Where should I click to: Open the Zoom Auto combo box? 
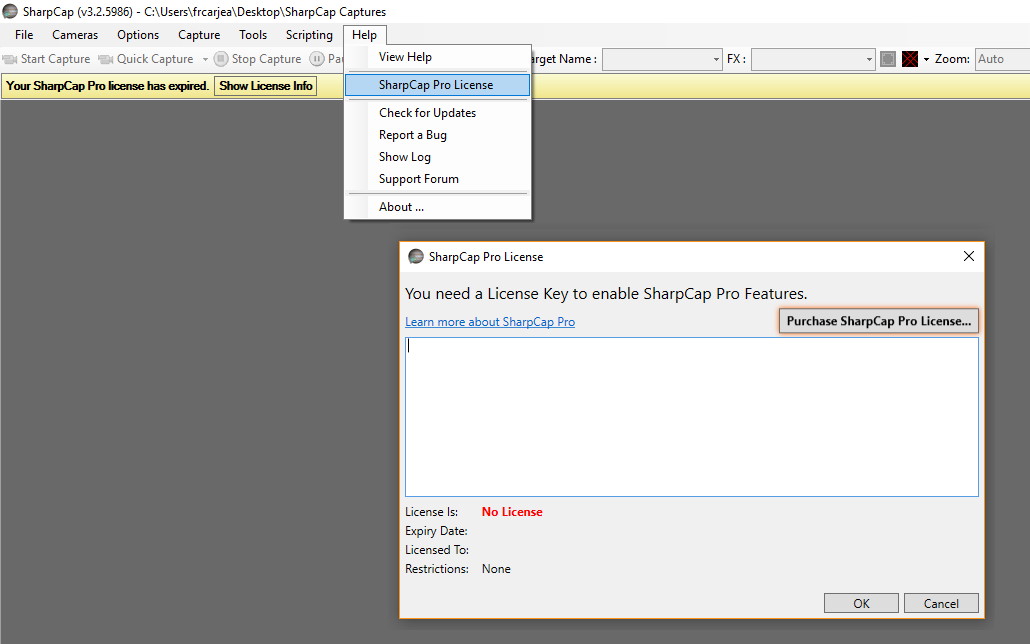click(1002, 59)
